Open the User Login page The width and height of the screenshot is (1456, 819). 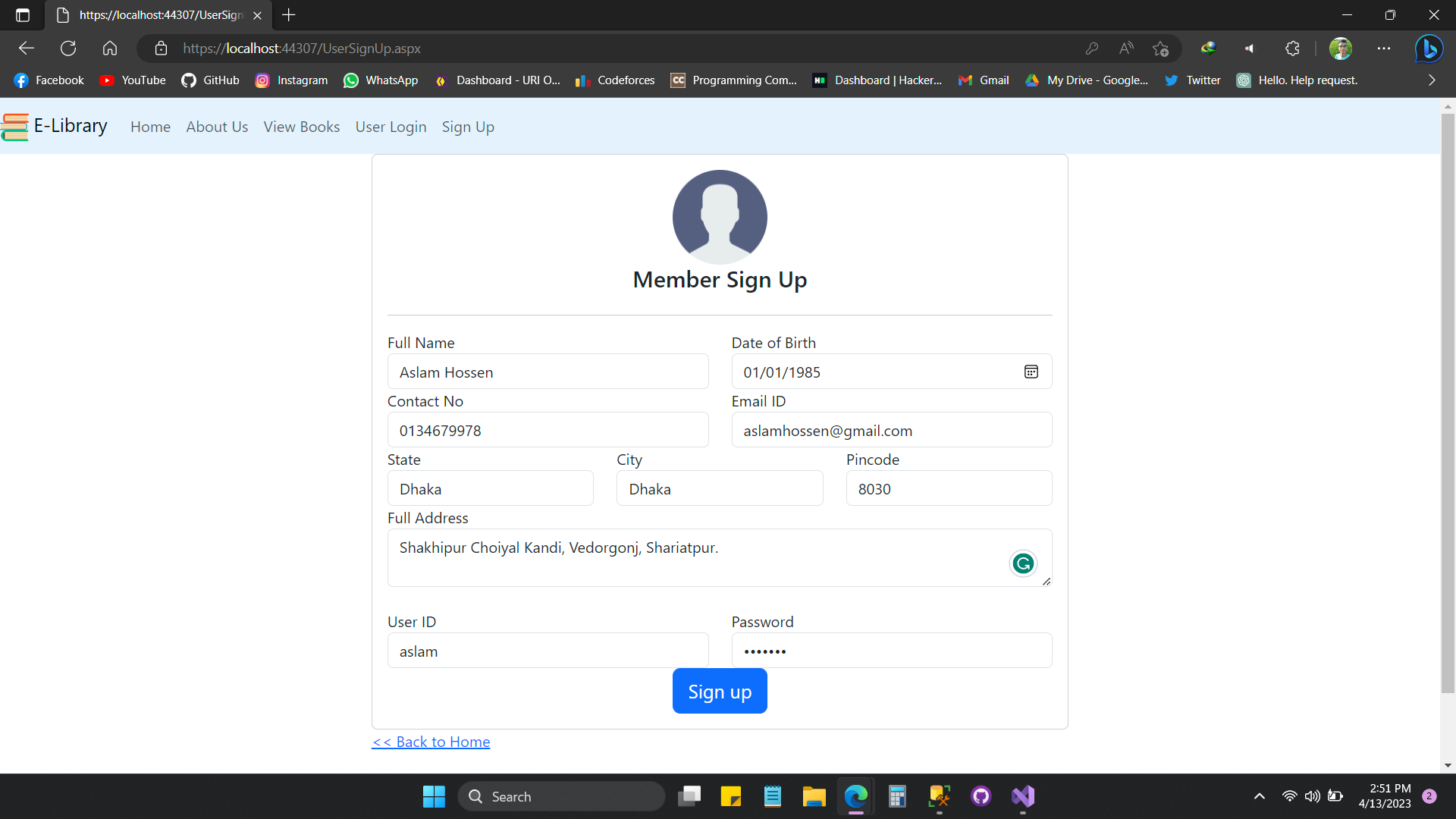tap(391, 127)
